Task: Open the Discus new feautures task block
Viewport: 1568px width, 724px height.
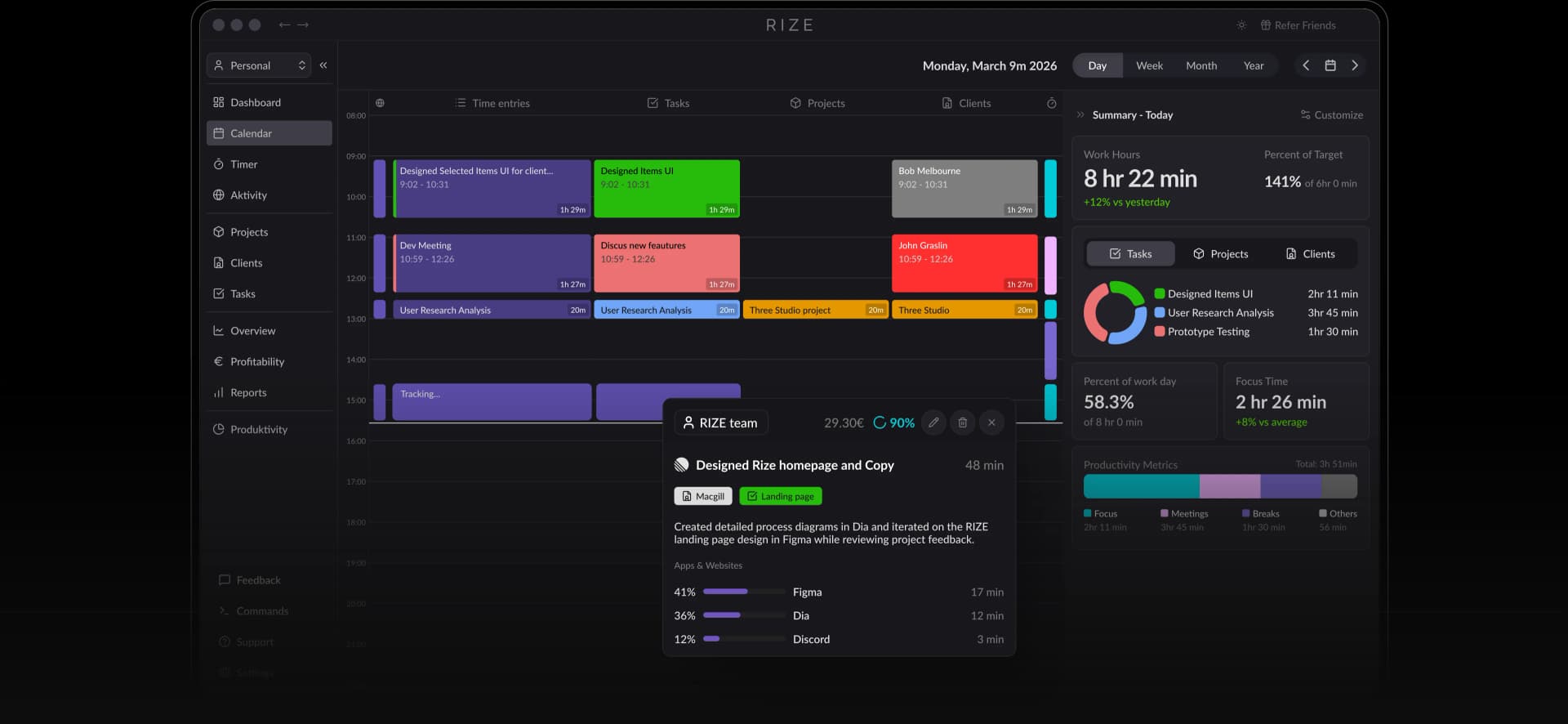Action: click(x=667, y=263)
